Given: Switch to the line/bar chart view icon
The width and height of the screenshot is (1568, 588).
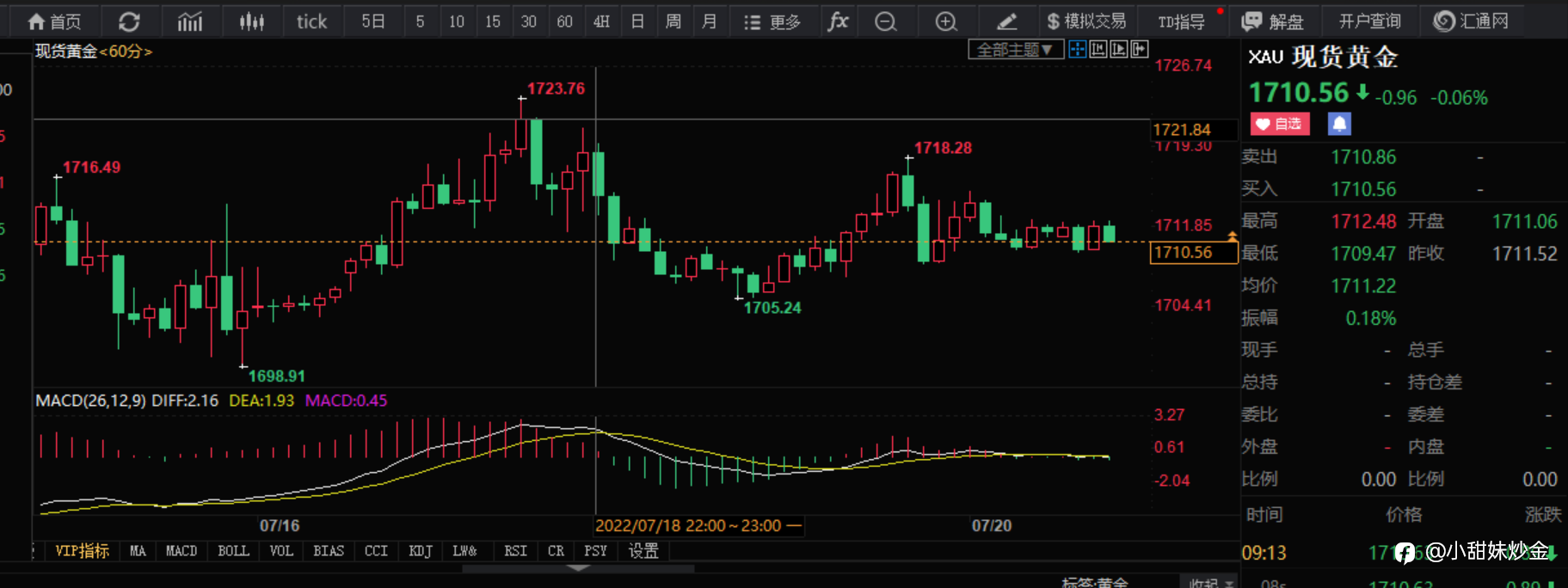Looking at the screenshot, I should tap(189, 21).
